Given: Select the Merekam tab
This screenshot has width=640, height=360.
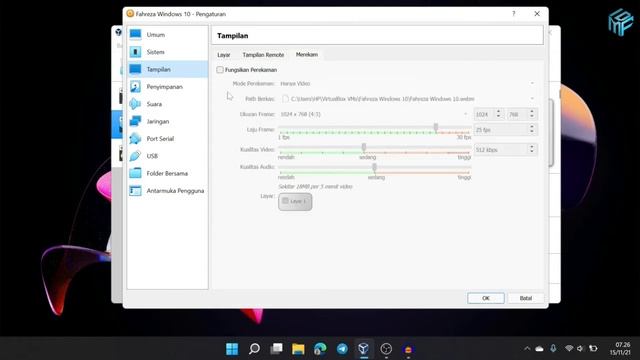Looking at the screenshot, I should click(x=307, y=54).
